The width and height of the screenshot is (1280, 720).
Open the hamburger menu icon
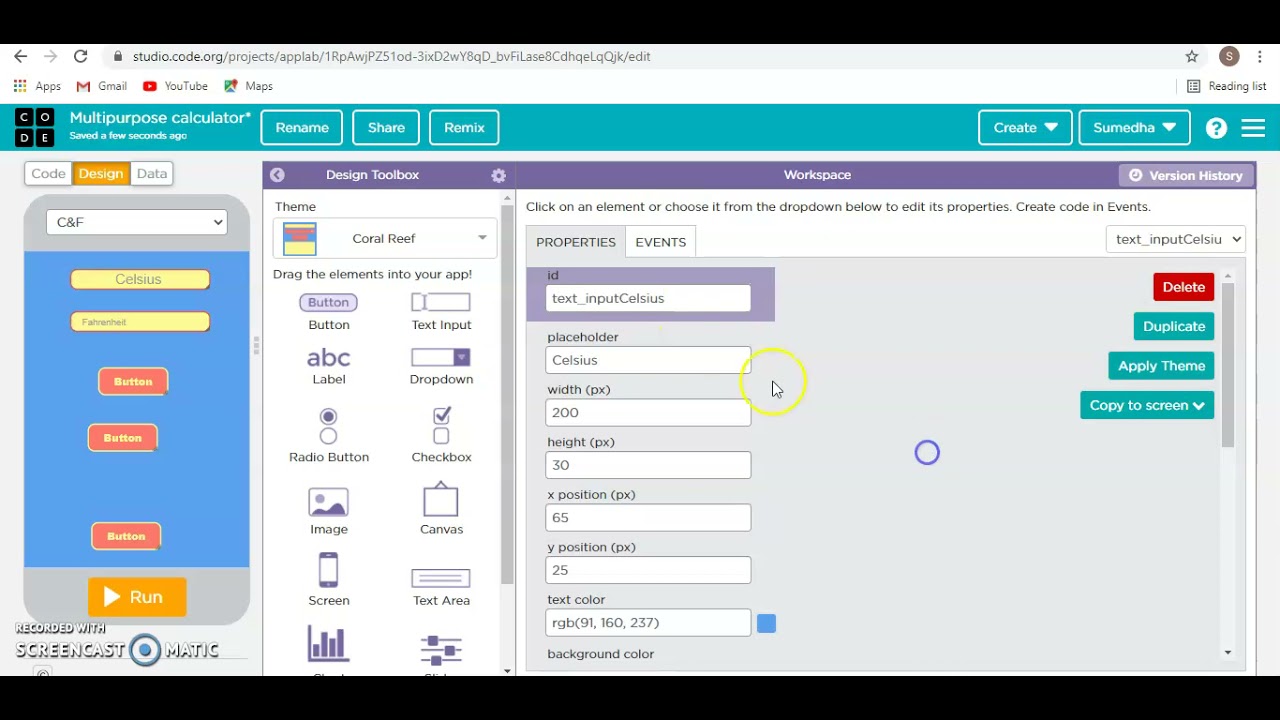(1253, 128)
